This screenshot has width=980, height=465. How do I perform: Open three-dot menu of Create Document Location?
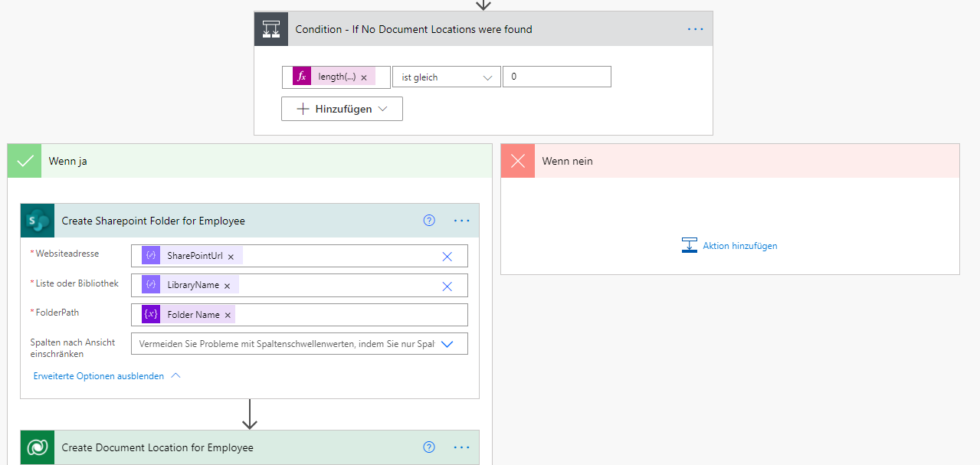coord(461,448)
